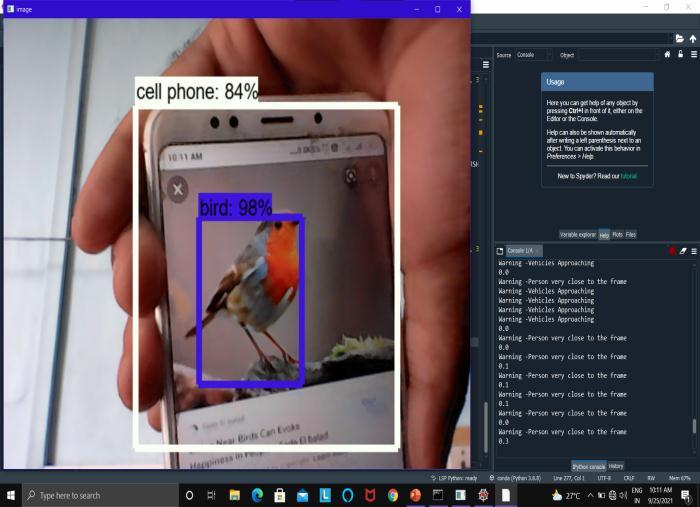
Task: Click the CRLF line ending status entry
Action: point(629,478)
